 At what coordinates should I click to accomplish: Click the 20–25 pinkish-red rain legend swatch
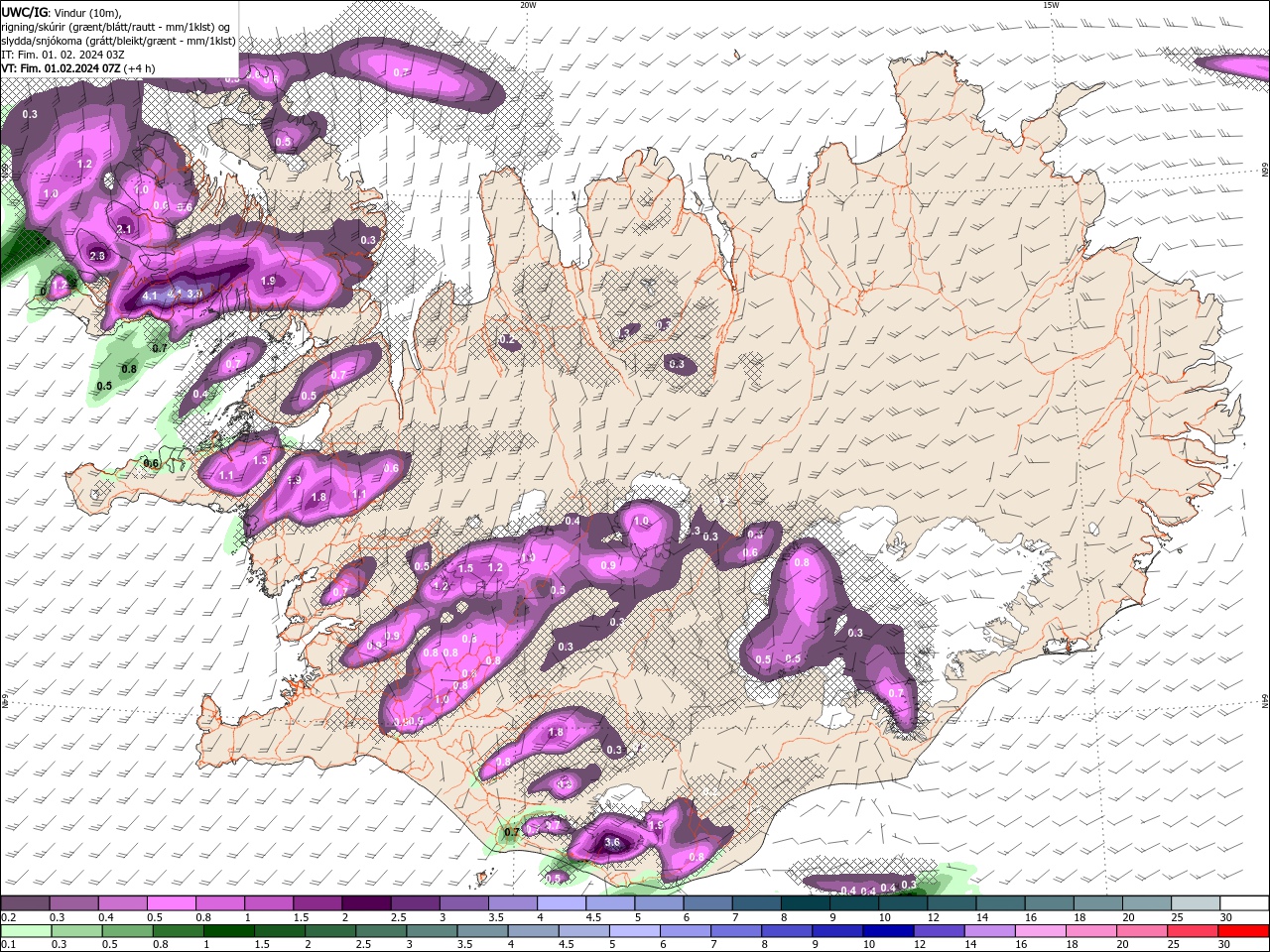coord(1142,931)
